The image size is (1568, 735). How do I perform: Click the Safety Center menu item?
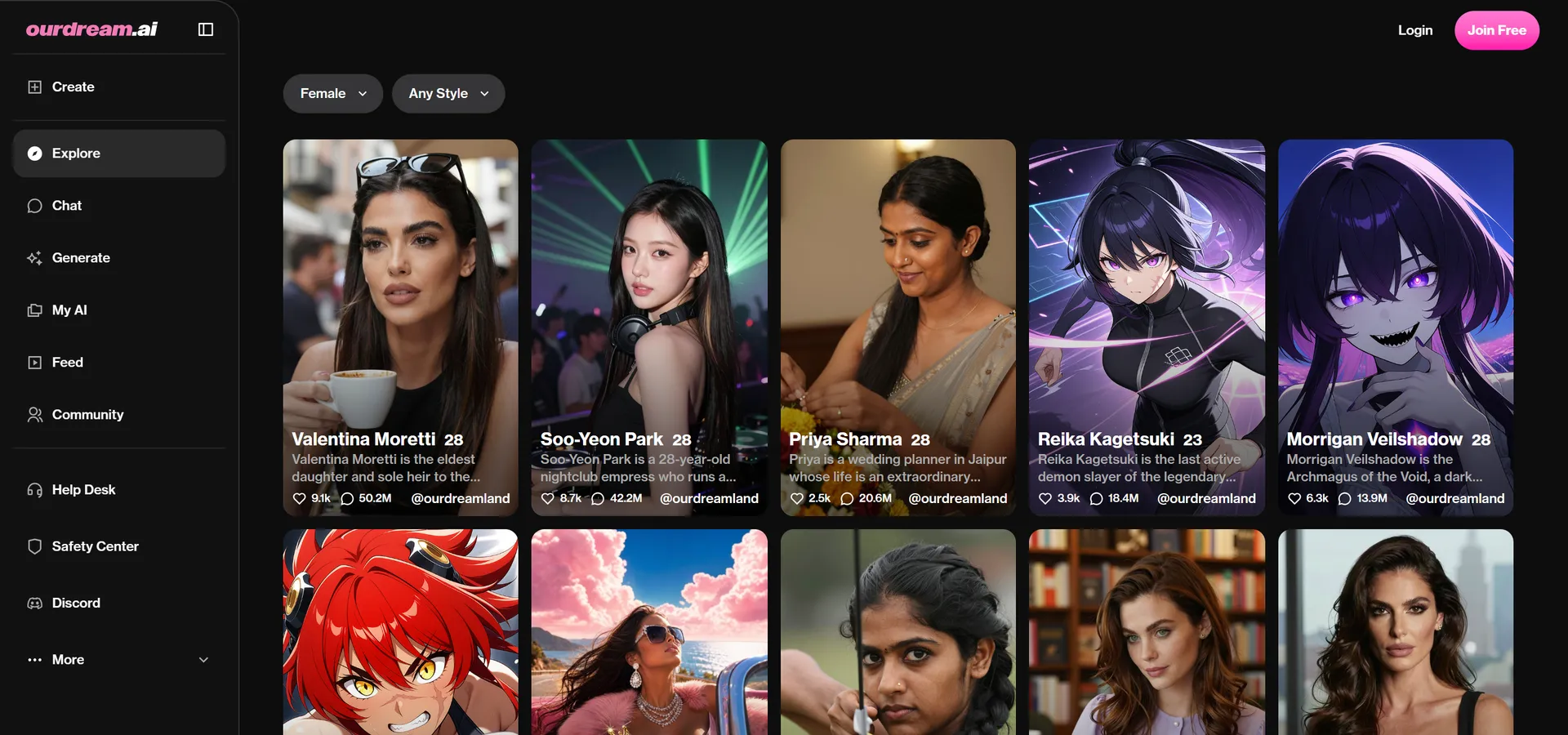pos(119,546)
